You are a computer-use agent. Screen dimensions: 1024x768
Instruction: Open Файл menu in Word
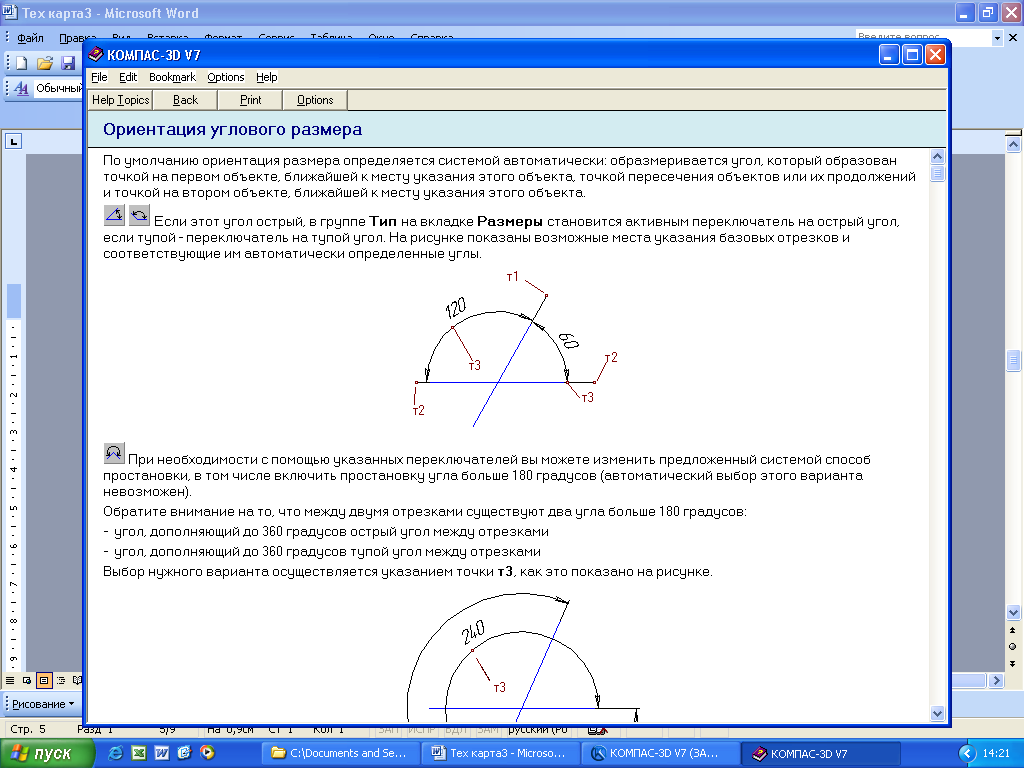pyautogui.click(x=30, y=38)
